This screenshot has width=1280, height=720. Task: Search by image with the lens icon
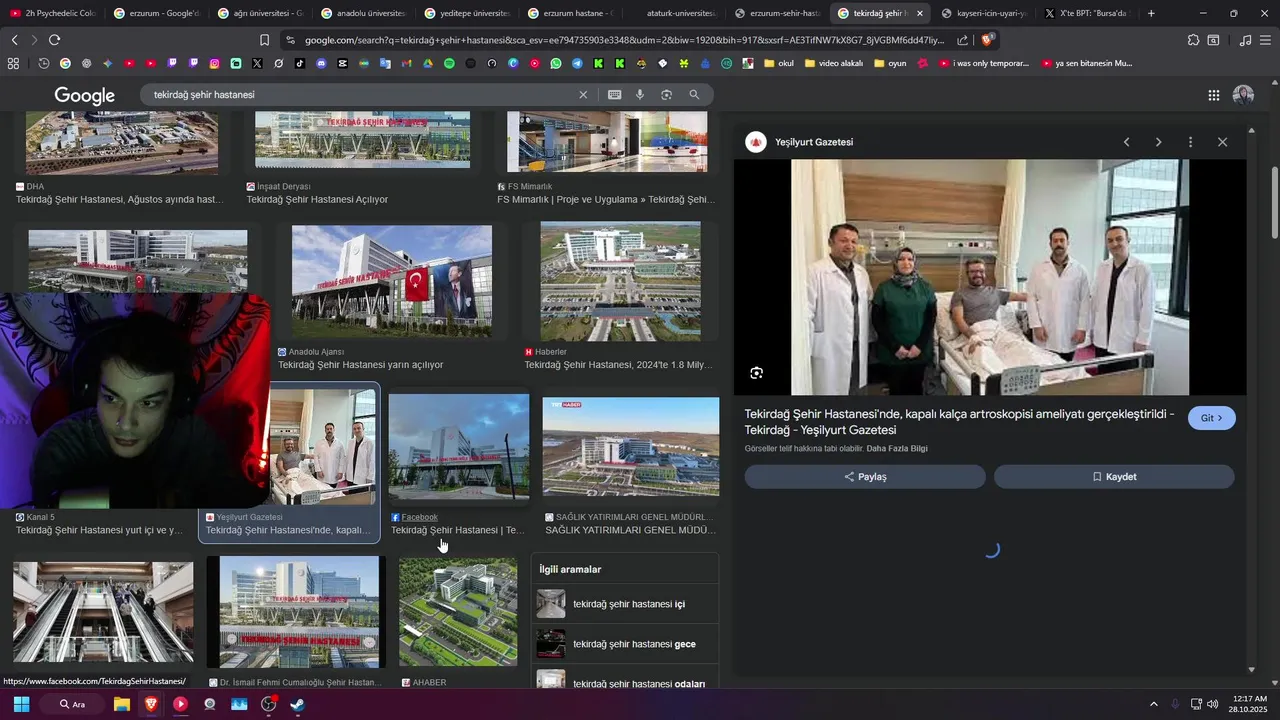click(x=666, y=95)
